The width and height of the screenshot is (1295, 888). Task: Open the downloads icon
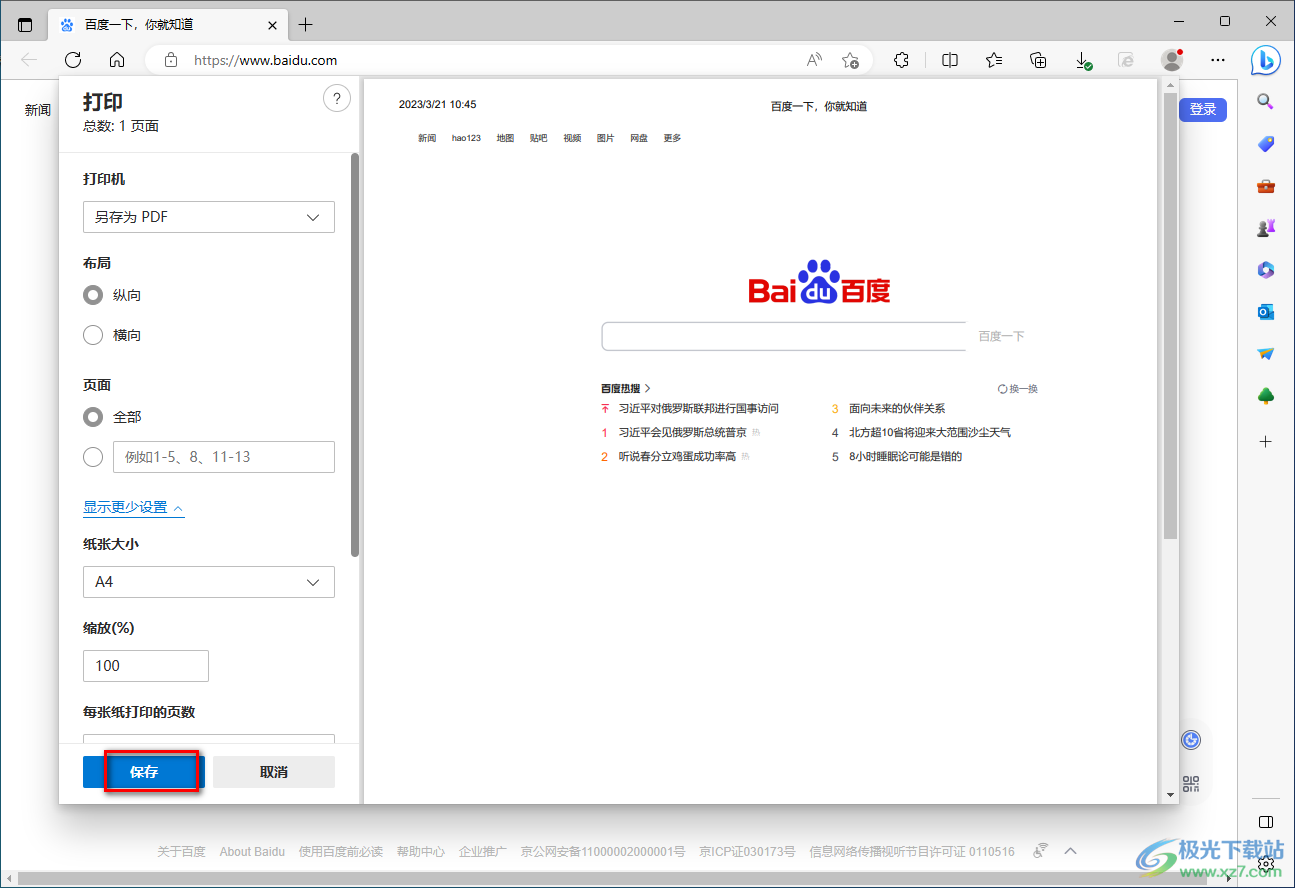pyautogui.click(x=1083, y=60)
